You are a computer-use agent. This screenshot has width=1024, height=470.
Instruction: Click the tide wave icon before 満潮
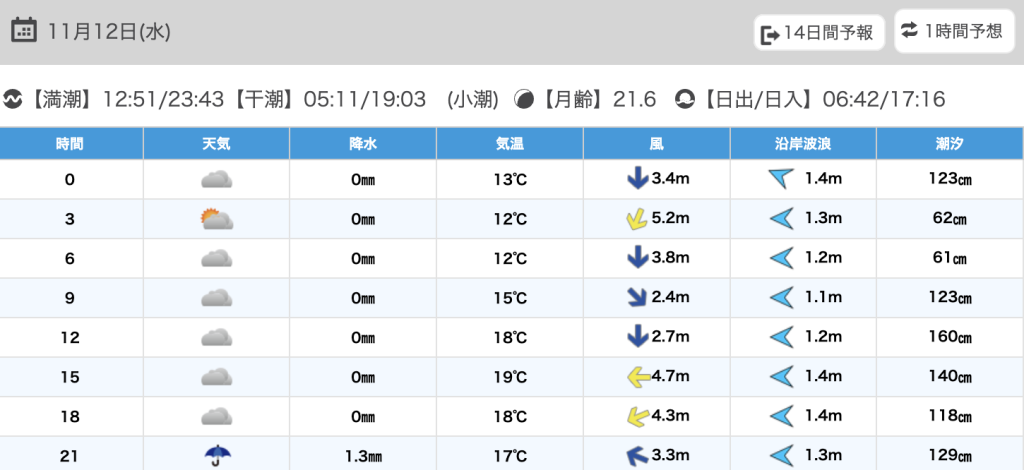click(13, 99)
